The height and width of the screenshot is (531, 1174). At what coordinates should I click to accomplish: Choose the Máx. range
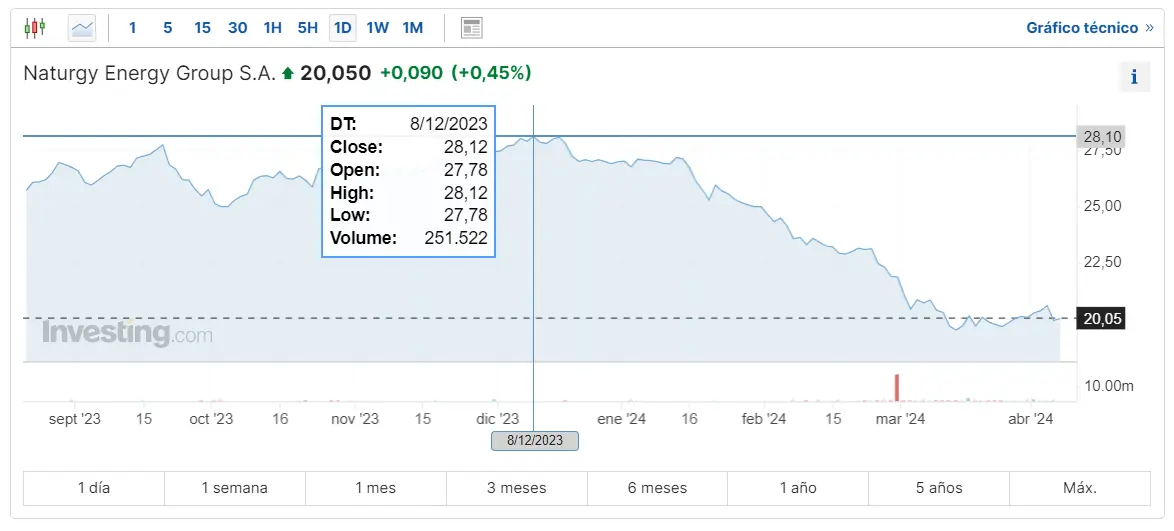click(x=1080, y=488)
